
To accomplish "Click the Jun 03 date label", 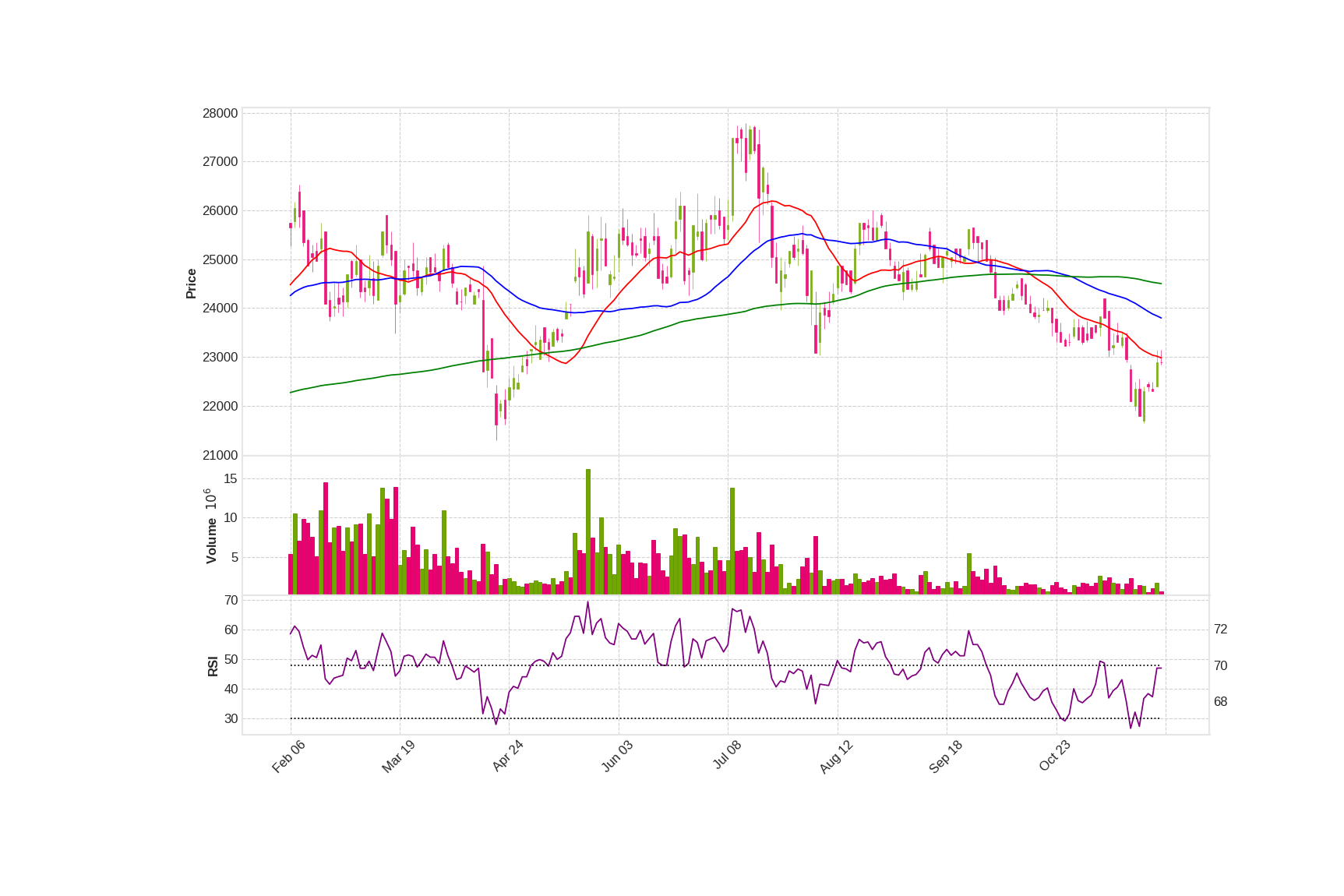I will tap(617, 756).
